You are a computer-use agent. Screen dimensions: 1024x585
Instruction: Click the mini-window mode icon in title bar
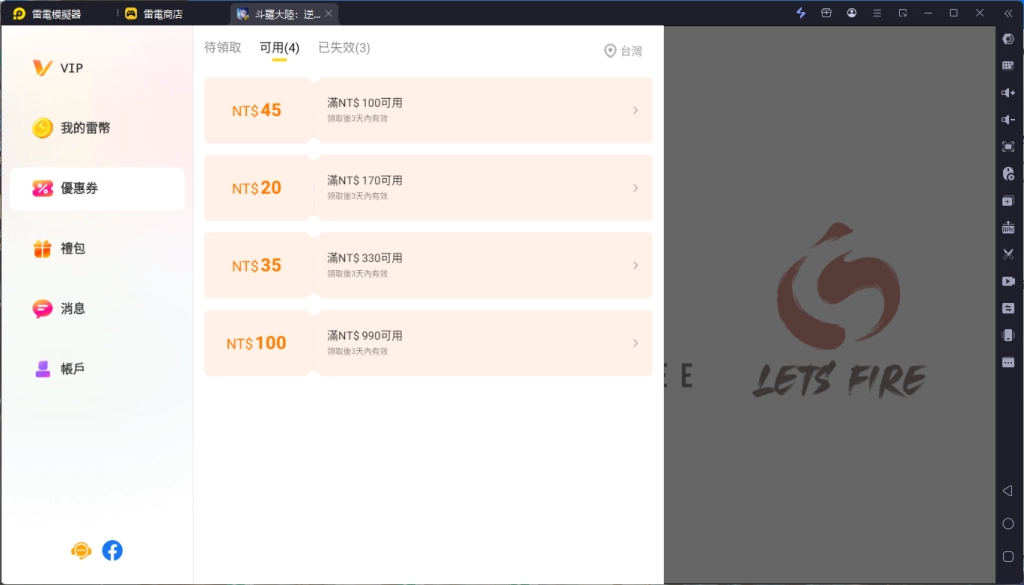[903, 12]
